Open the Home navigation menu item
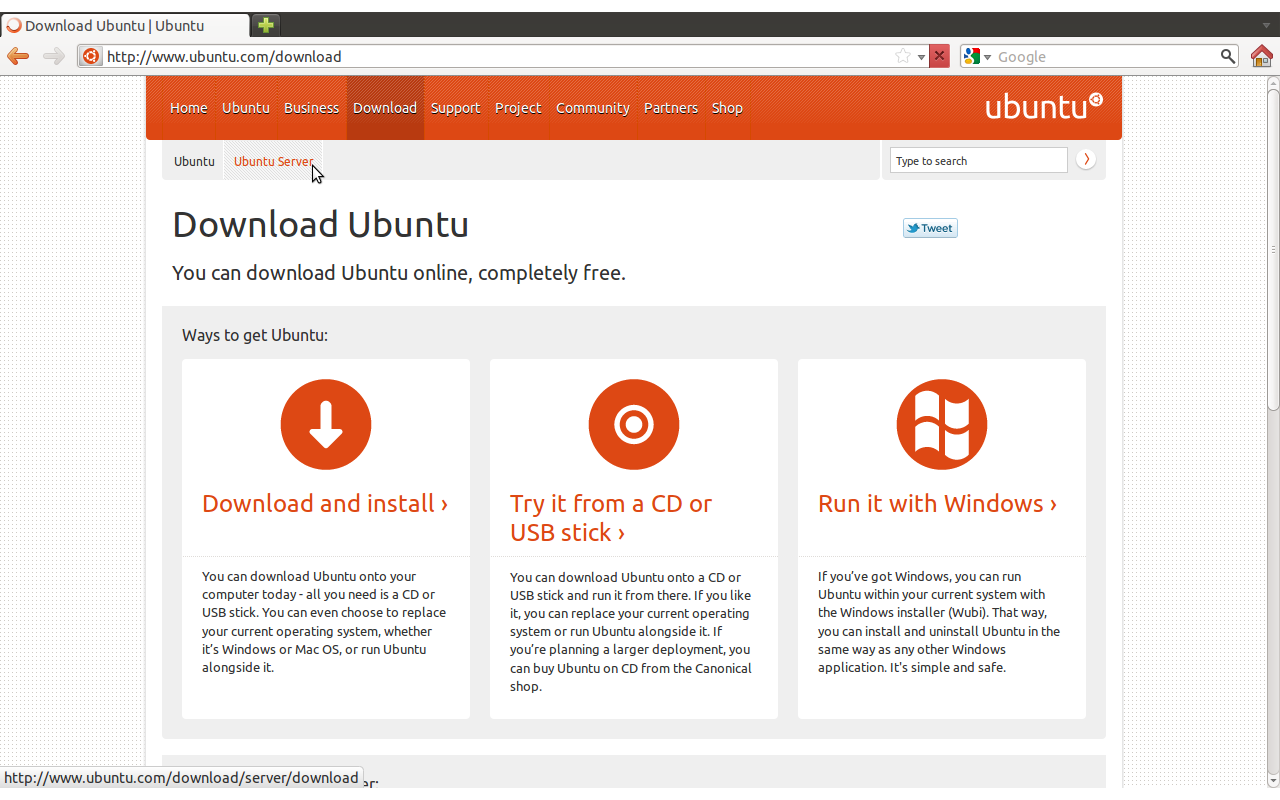Viewport: 1280px width, 800px height. pyautogui.click(x=189, y=108)
